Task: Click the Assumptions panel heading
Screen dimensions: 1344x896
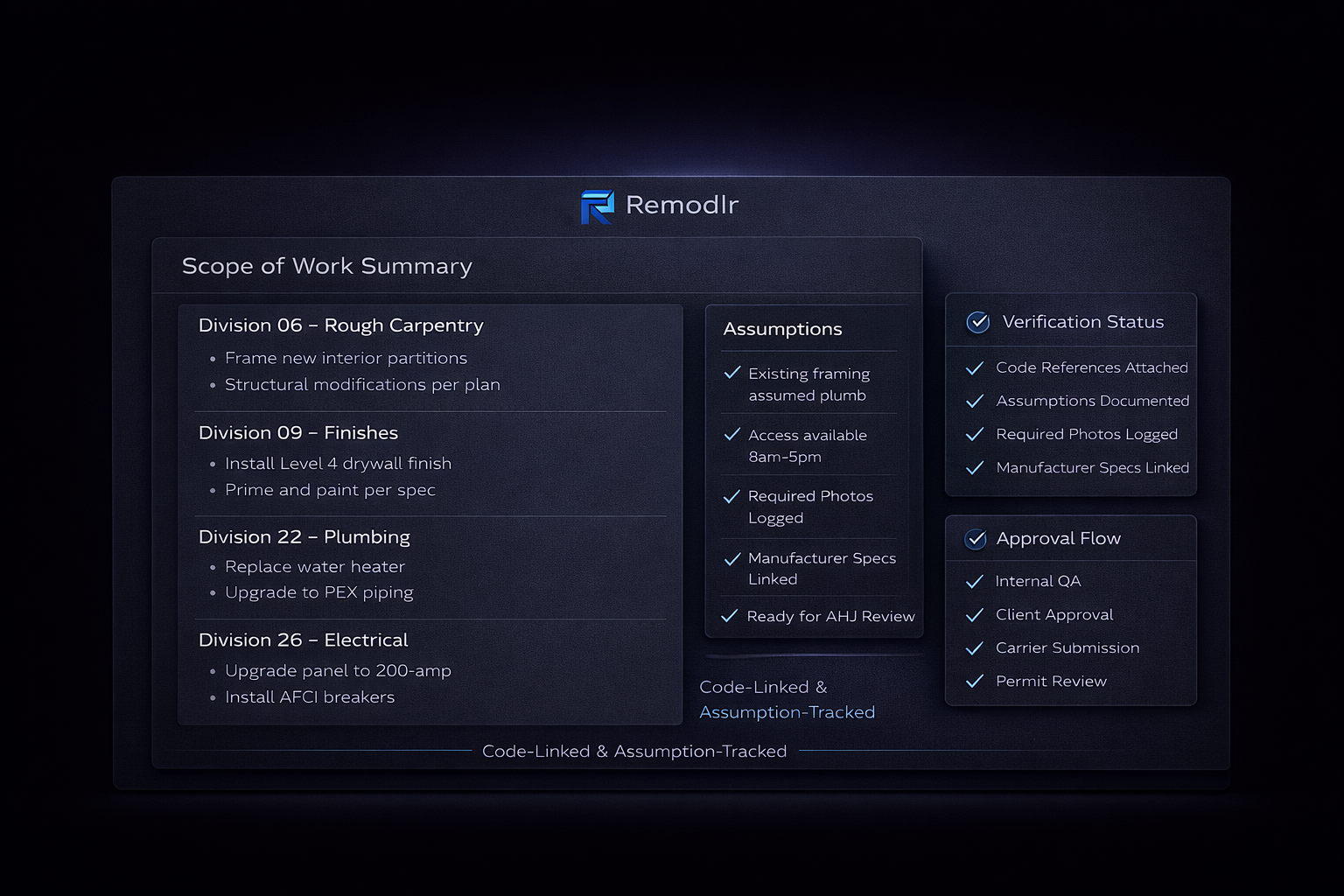Action: click(782, 330)
